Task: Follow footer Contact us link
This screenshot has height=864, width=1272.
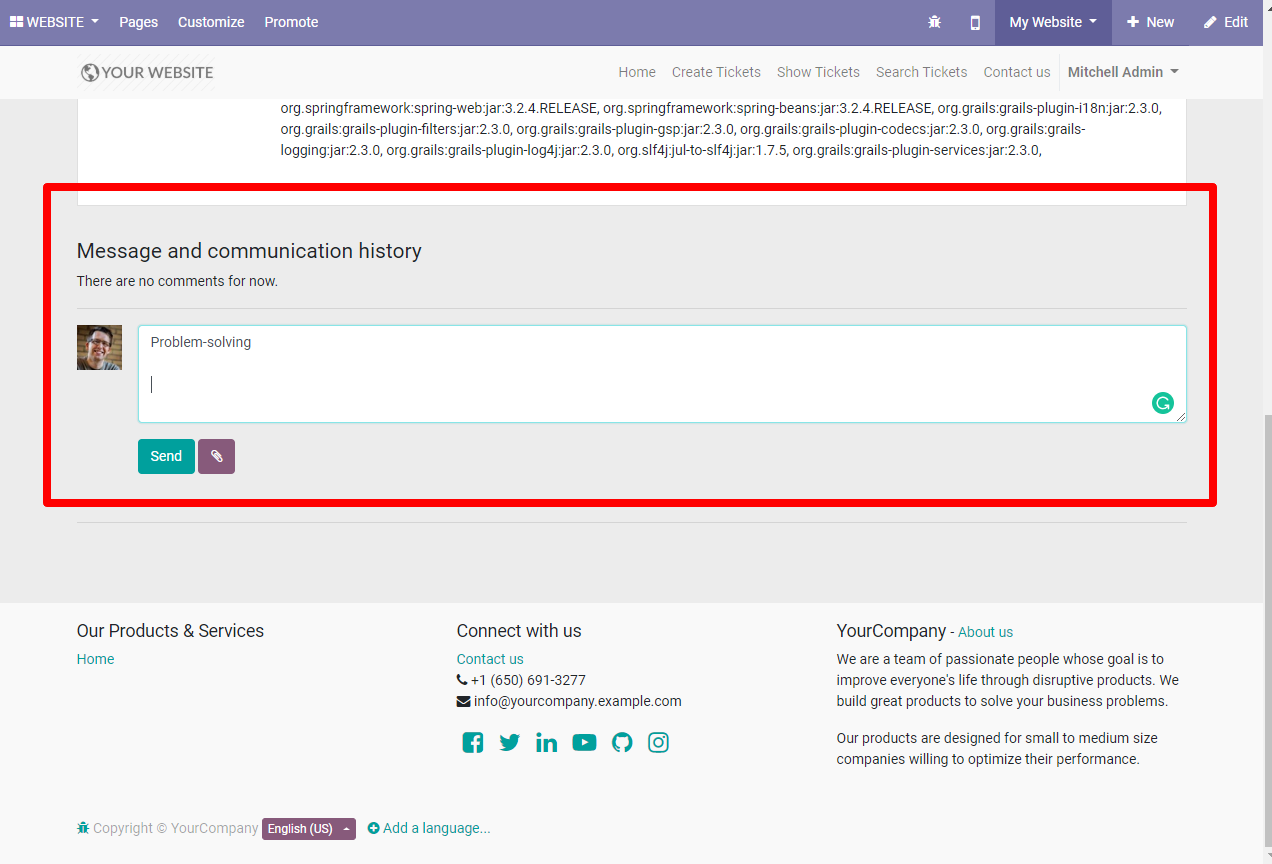Action: click(490, 659)
